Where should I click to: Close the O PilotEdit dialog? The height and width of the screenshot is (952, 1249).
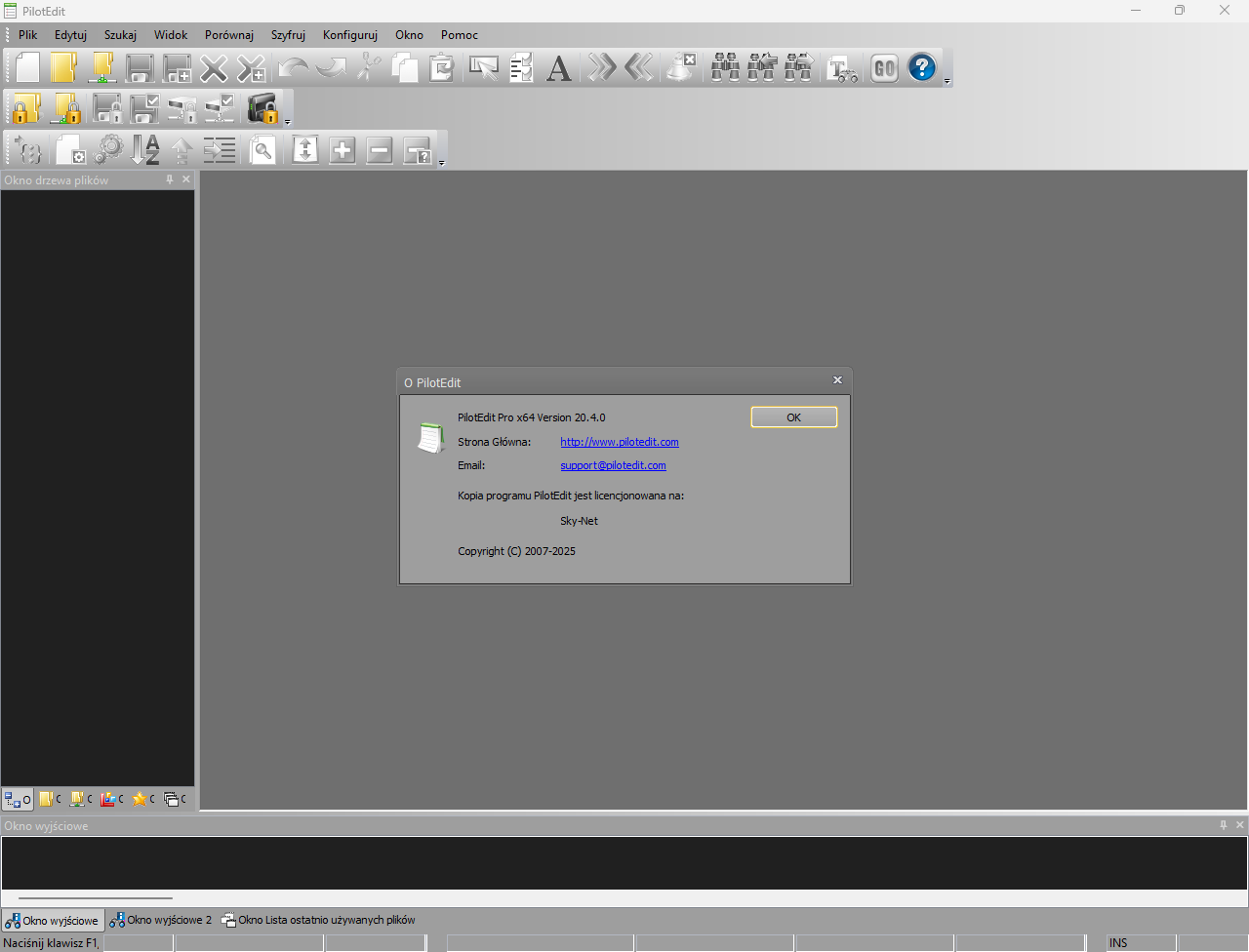pos(837,380)
